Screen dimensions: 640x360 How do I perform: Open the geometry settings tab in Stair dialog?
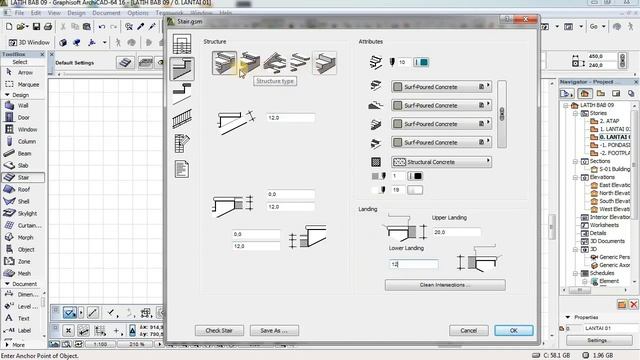point(182,44)
